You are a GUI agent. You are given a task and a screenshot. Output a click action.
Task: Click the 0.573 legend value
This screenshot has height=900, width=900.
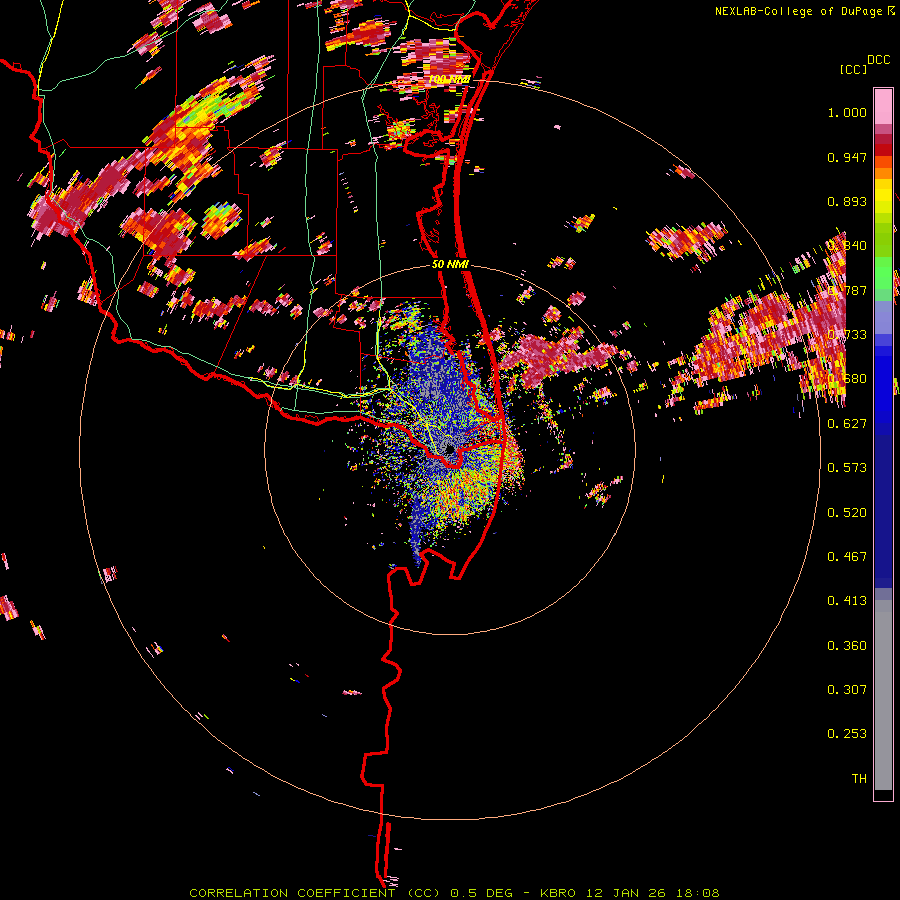coord(847,468)
